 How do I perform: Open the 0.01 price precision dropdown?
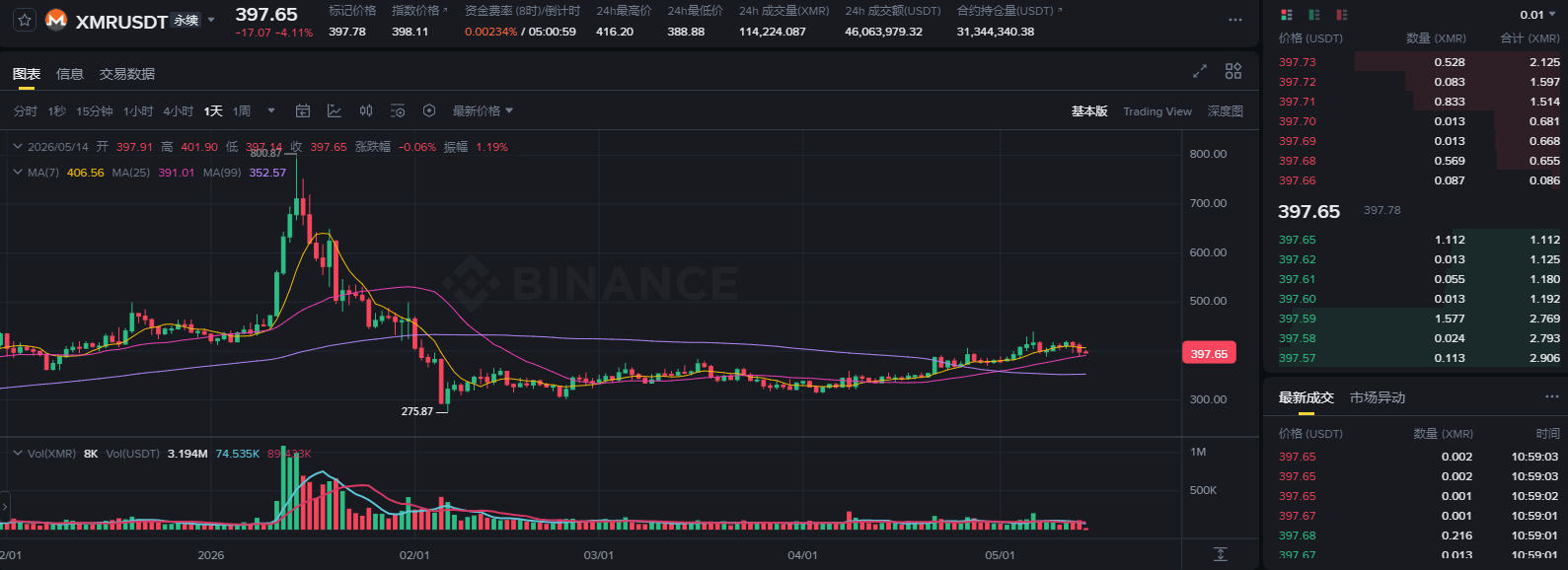pos(1538,15)
